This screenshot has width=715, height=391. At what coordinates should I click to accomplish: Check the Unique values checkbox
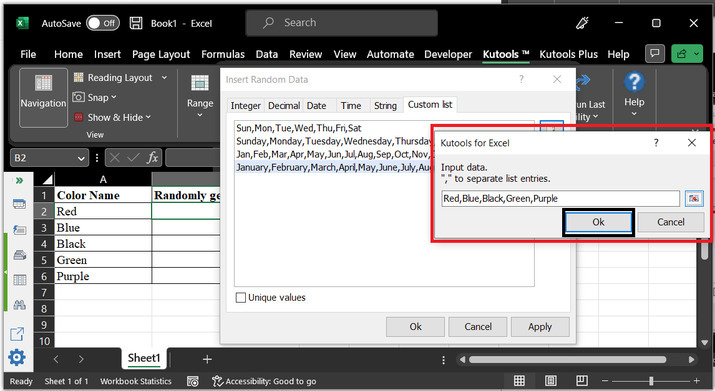point(240,297)
